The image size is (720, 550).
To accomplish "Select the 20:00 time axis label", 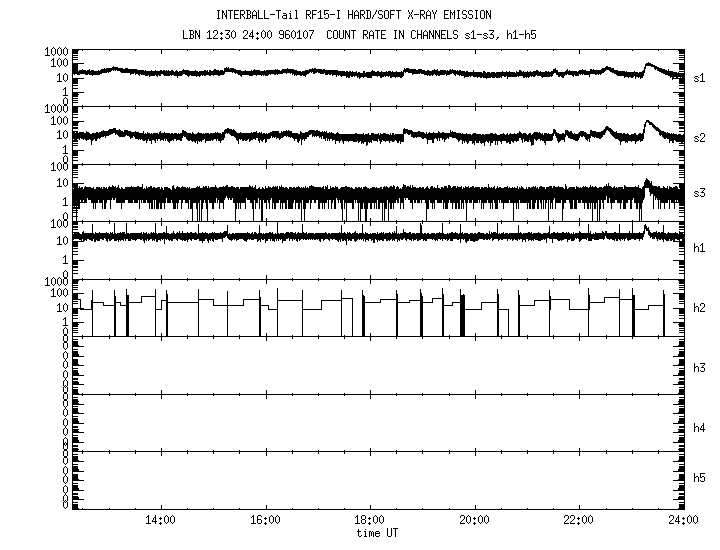I will (x=474, y=520).
